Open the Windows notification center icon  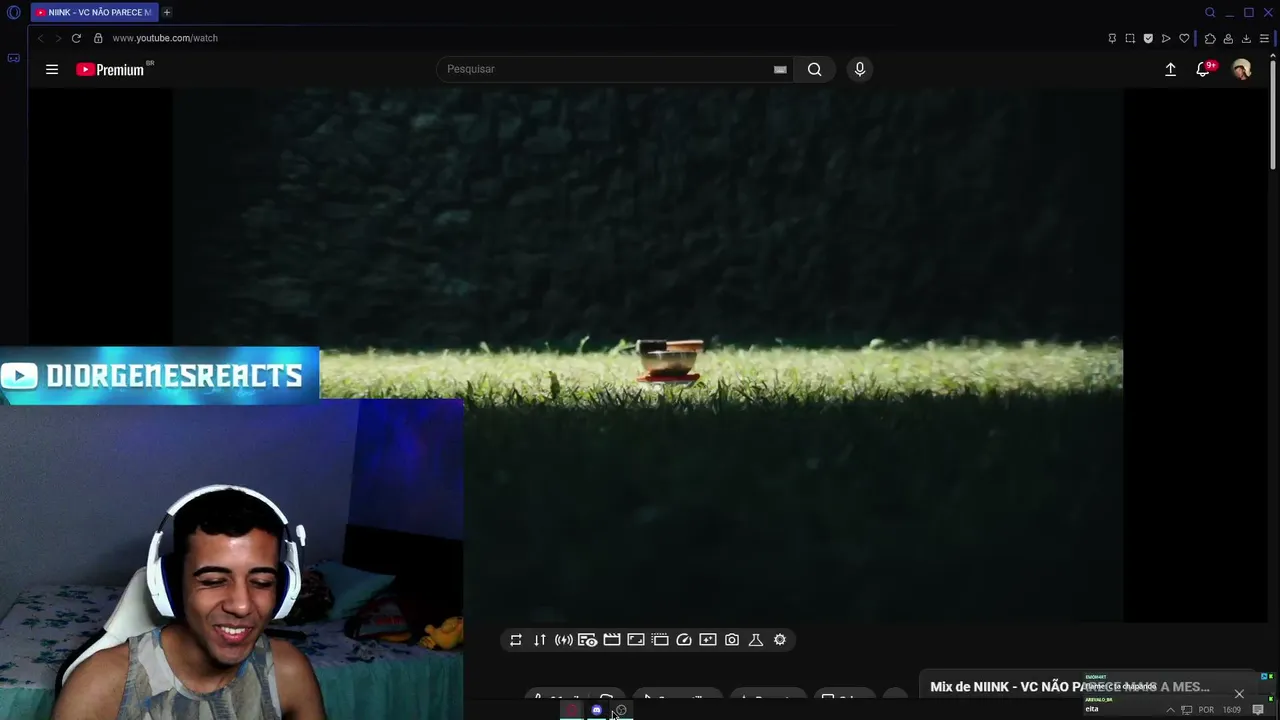[x=1258, y=710]
